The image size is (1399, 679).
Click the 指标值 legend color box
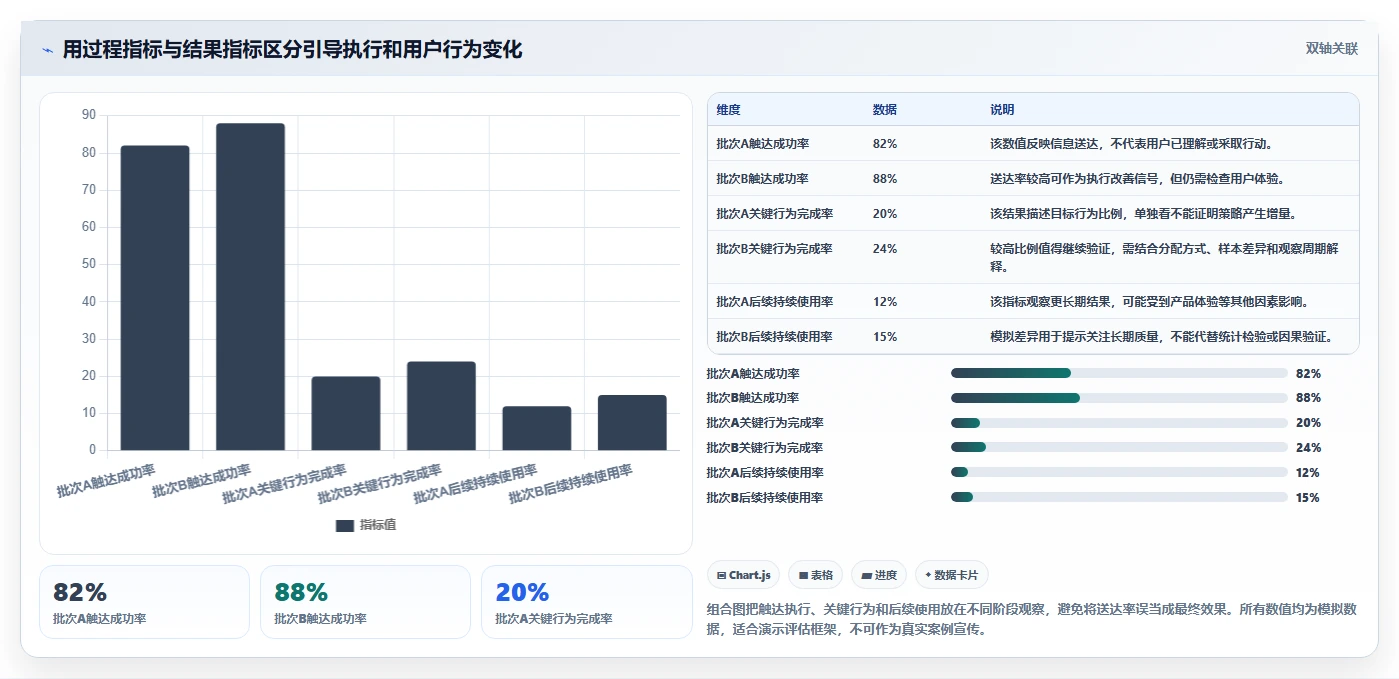tap(345, 525)
